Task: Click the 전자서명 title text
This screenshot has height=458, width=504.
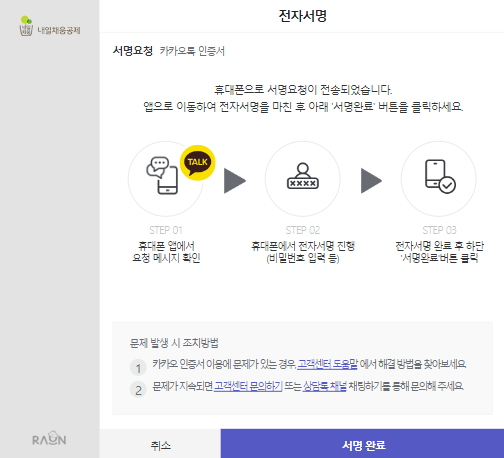Action: 303,16
